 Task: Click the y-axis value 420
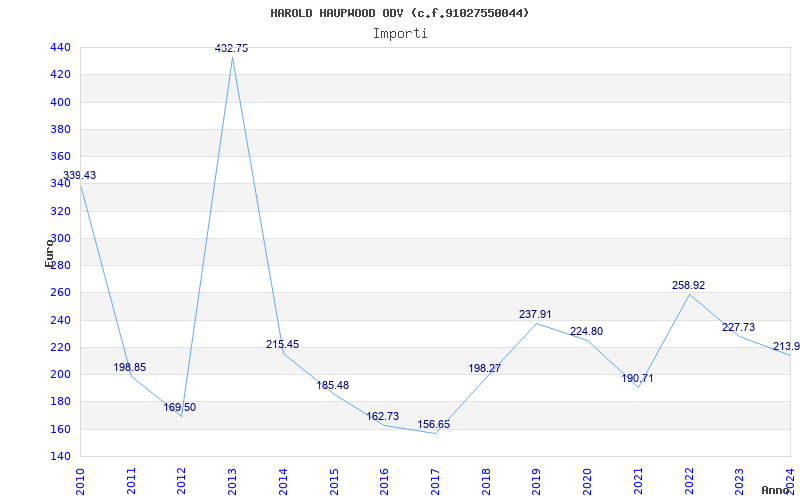pos(60,75)
